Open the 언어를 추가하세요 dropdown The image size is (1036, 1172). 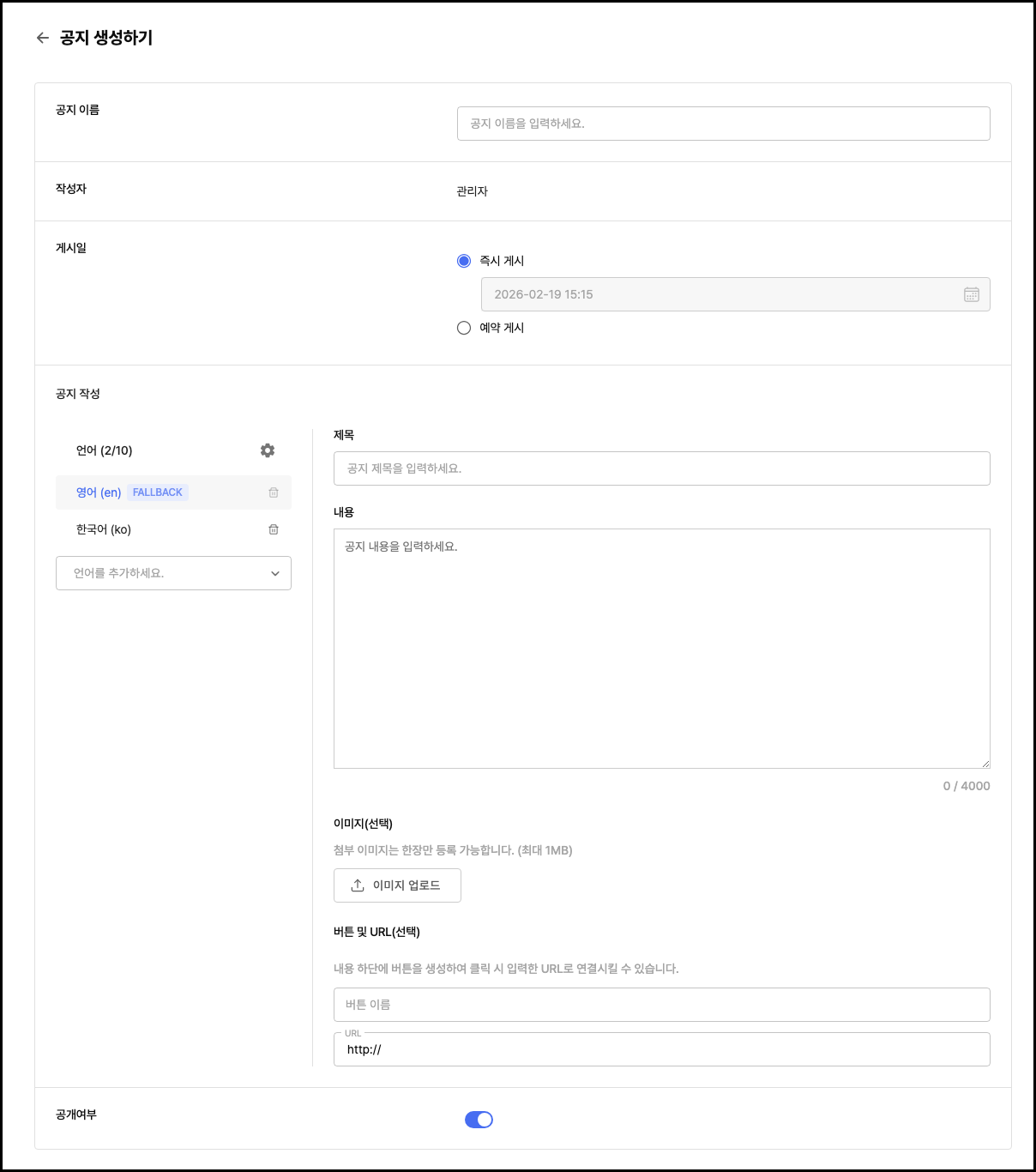(163, 573)
